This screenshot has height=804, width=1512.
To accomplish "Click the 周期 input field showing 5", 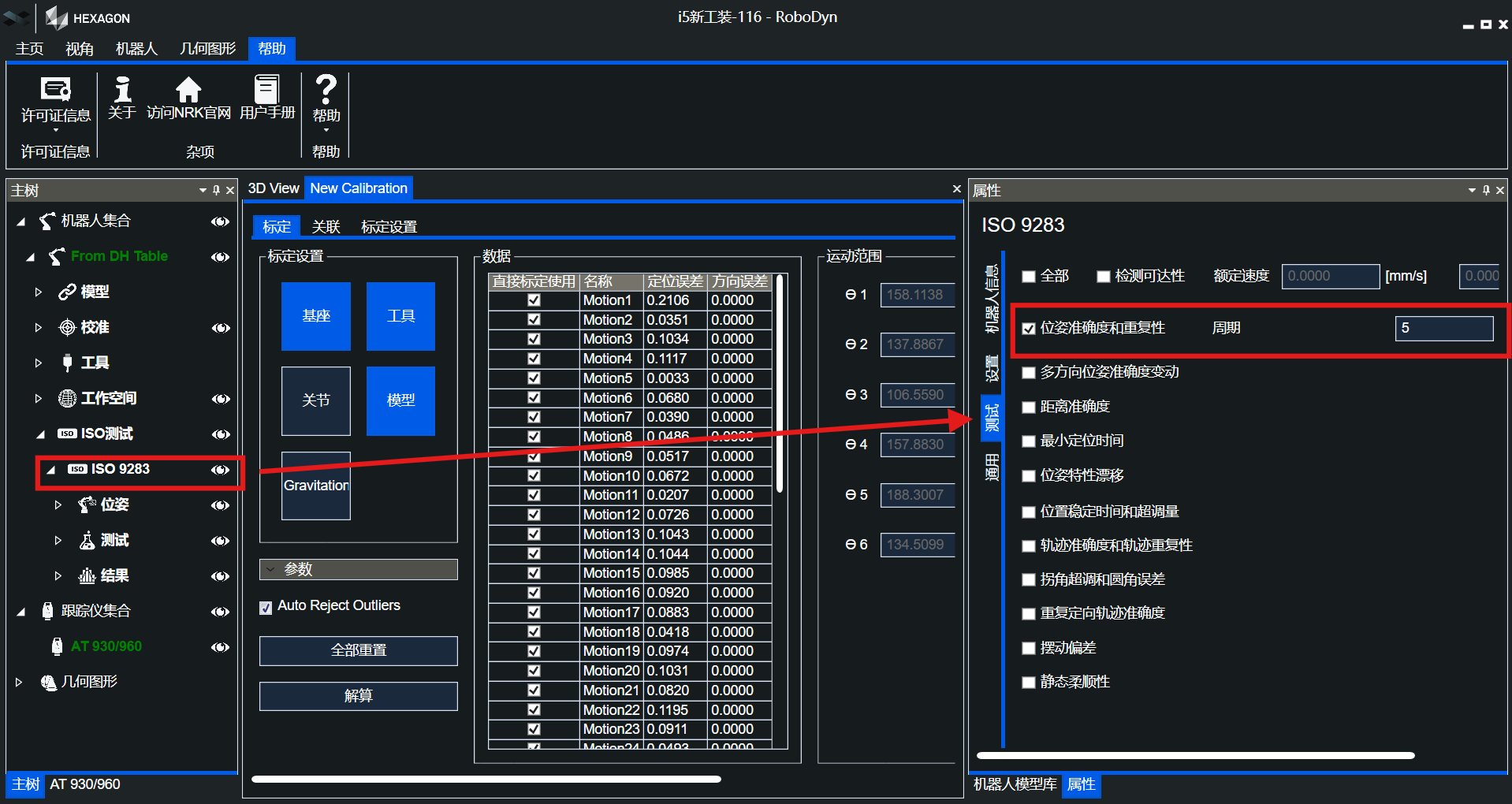I will [x=1443, y=328].
